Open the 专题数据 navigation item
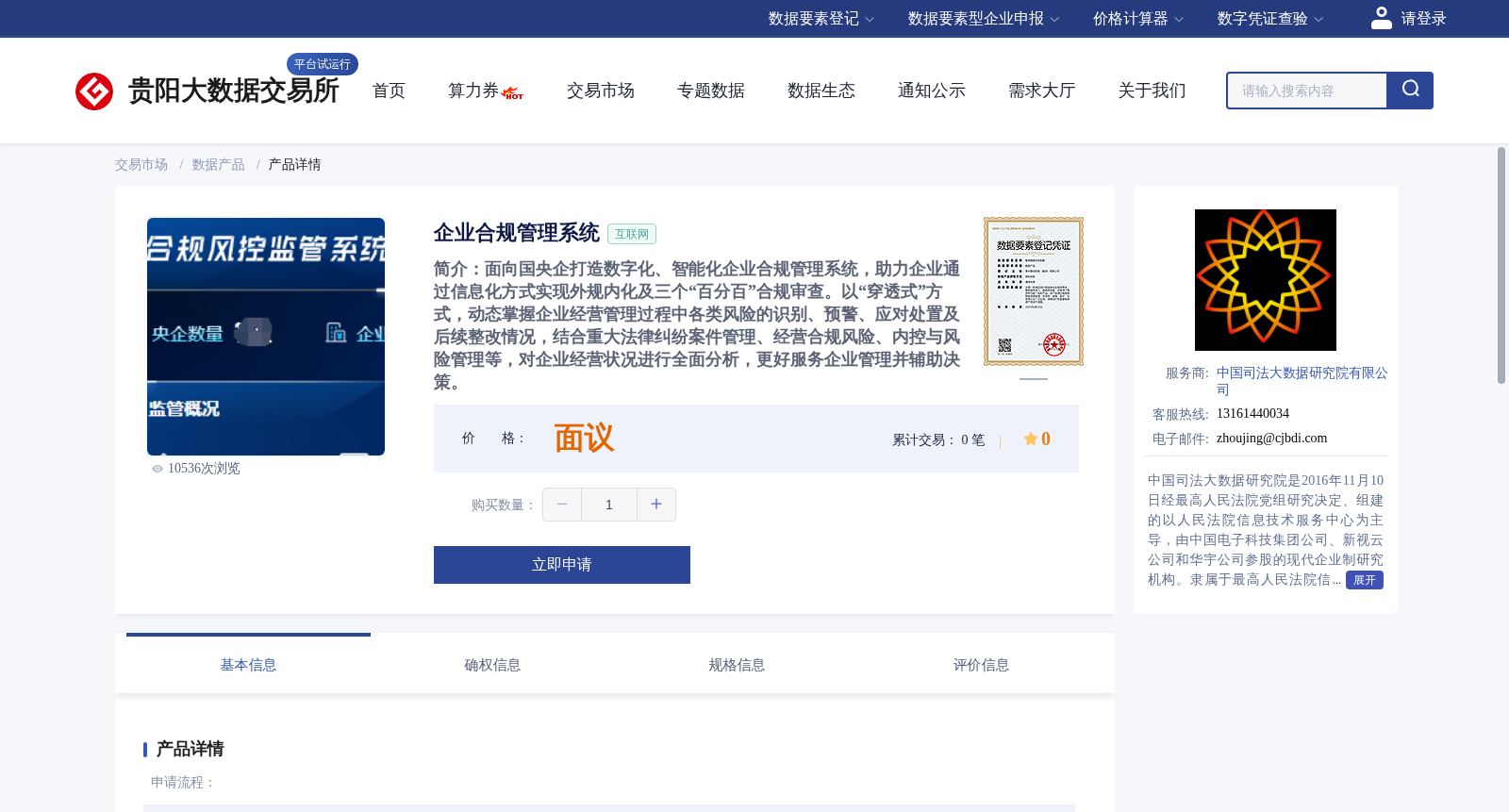This screenshot has width=1509, height=812. pos(711,91)
